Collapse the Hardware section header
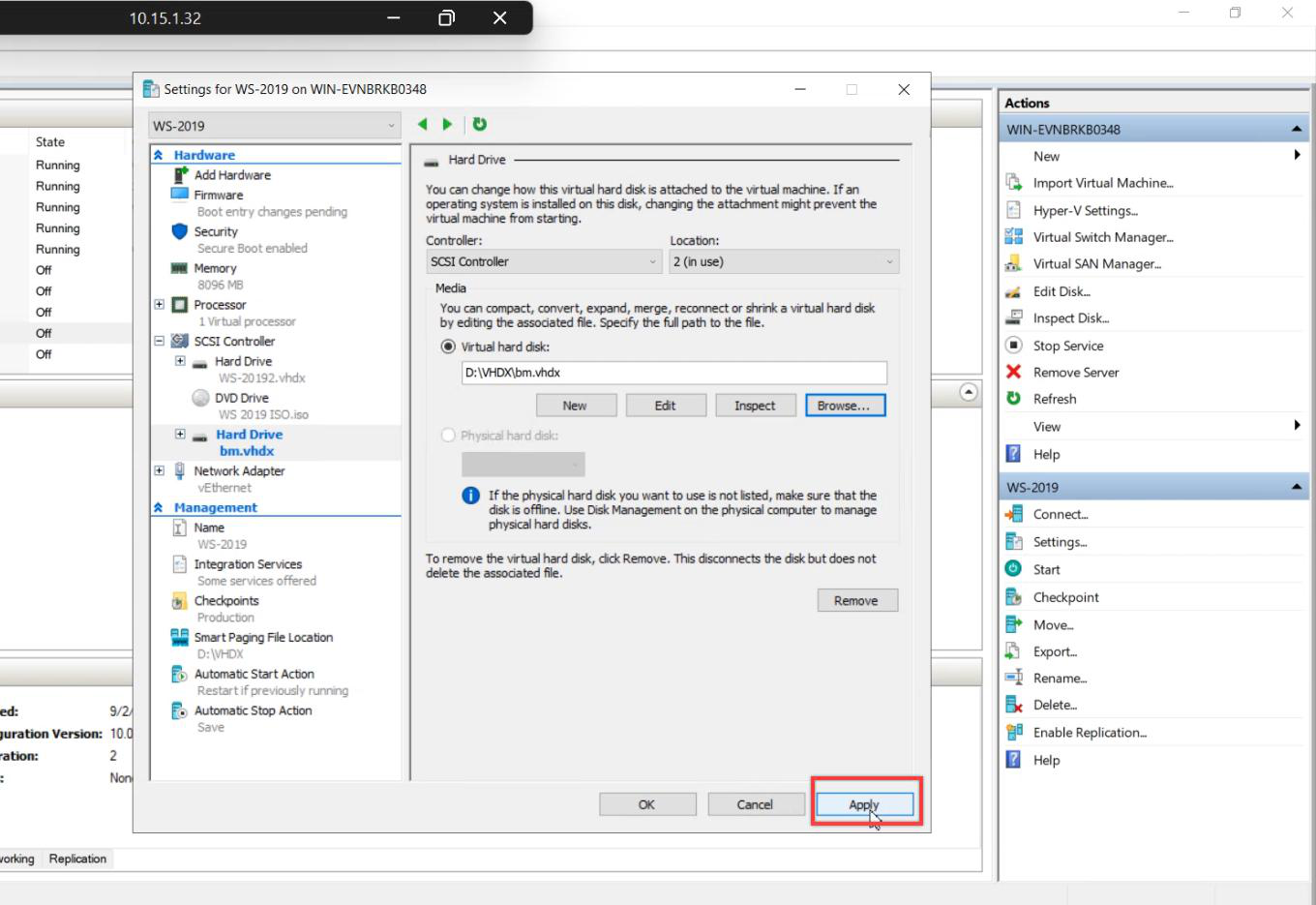Viewport: 1316px width, 905px height. click(159, 155)
